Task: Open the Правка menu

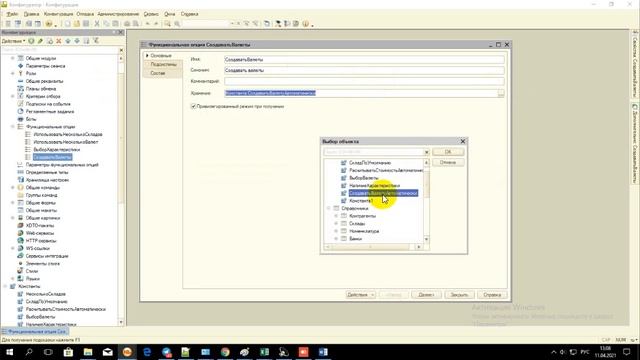Action: point(31,14)
